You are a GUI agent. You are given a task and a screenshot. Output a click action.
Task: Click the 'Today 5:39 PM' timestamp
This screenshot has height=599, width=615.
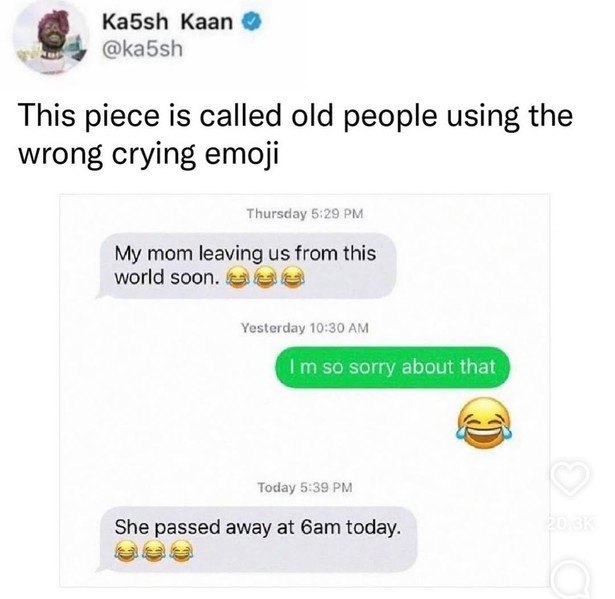(305, 488)
